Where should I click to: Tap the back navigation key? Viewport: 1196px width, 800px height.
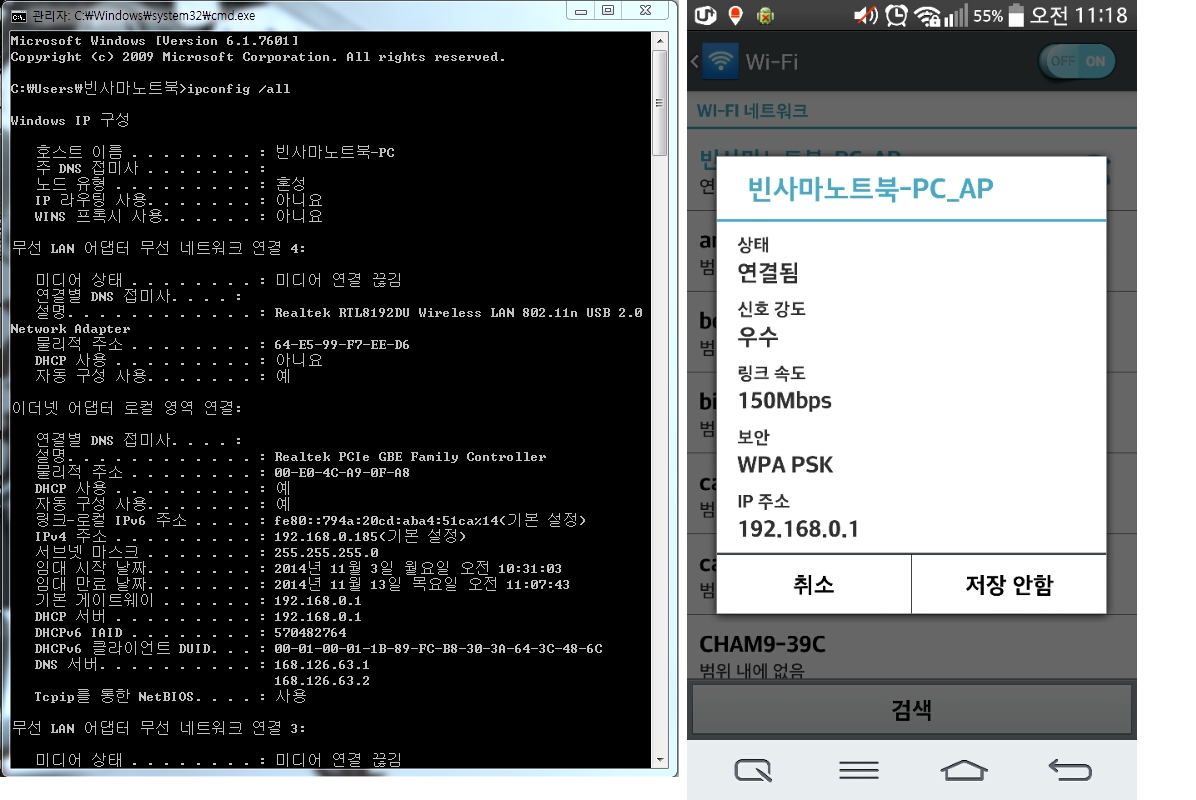pyautogui.click(x=1070, y=770)
